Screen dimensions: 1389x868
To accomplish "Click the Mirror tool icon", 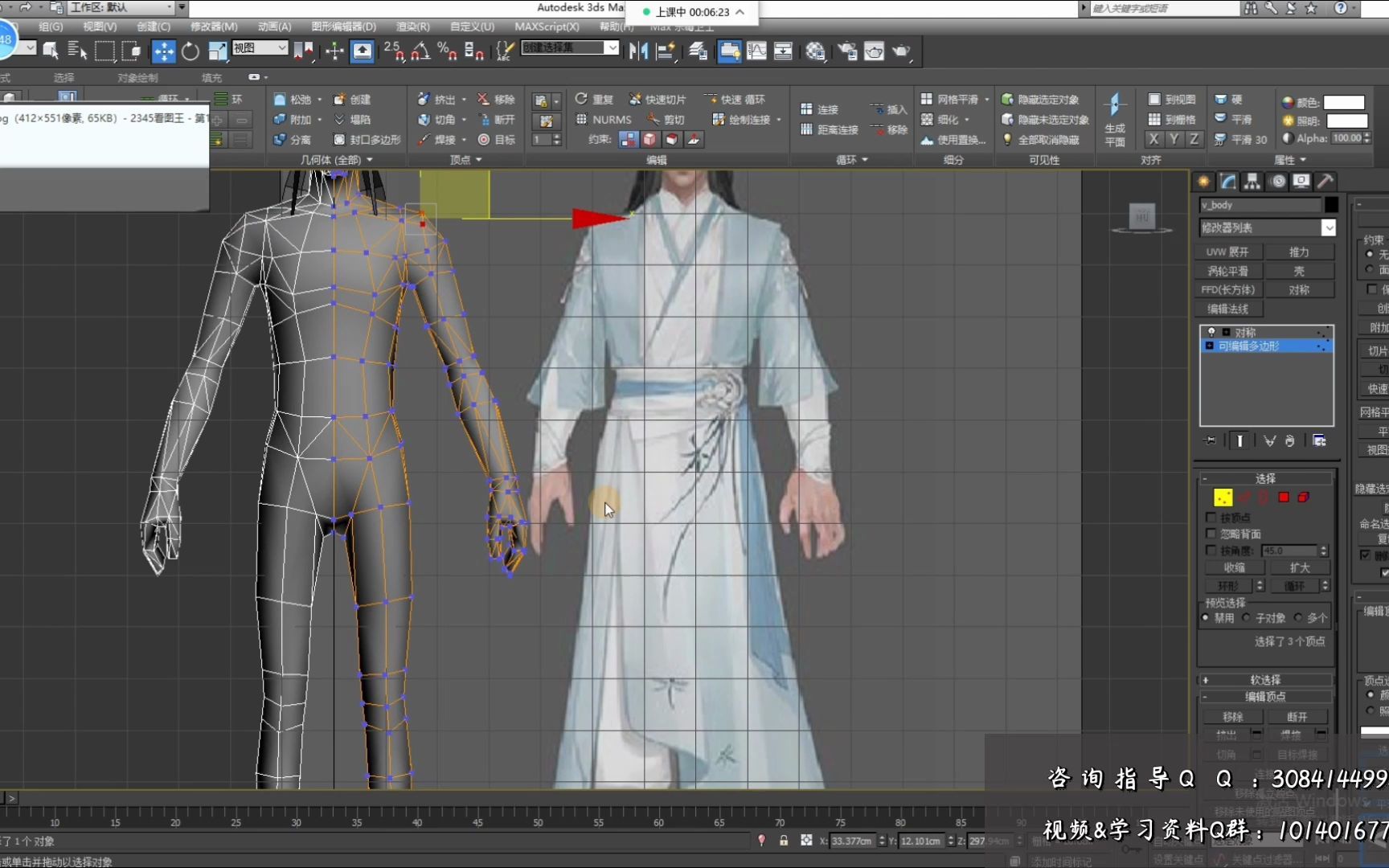I will [x=638, y=51].
